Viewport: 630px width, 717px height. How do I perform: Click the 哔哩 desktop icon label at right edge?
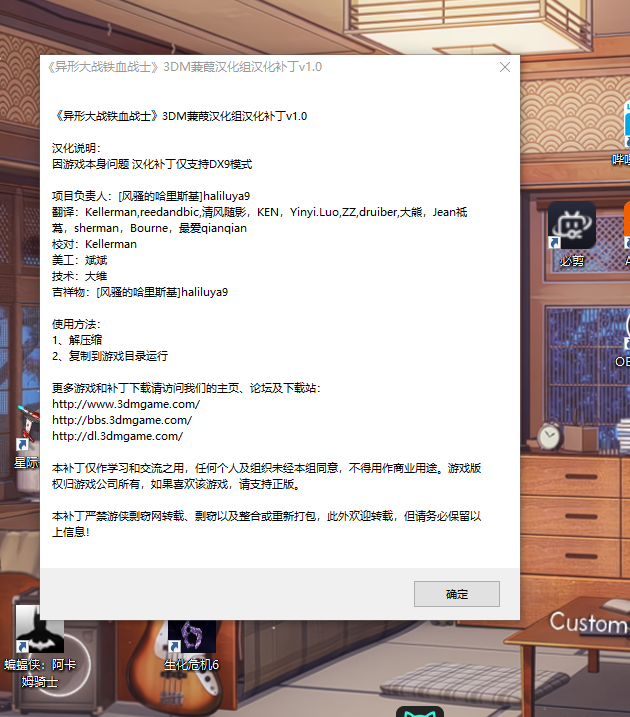621,160
